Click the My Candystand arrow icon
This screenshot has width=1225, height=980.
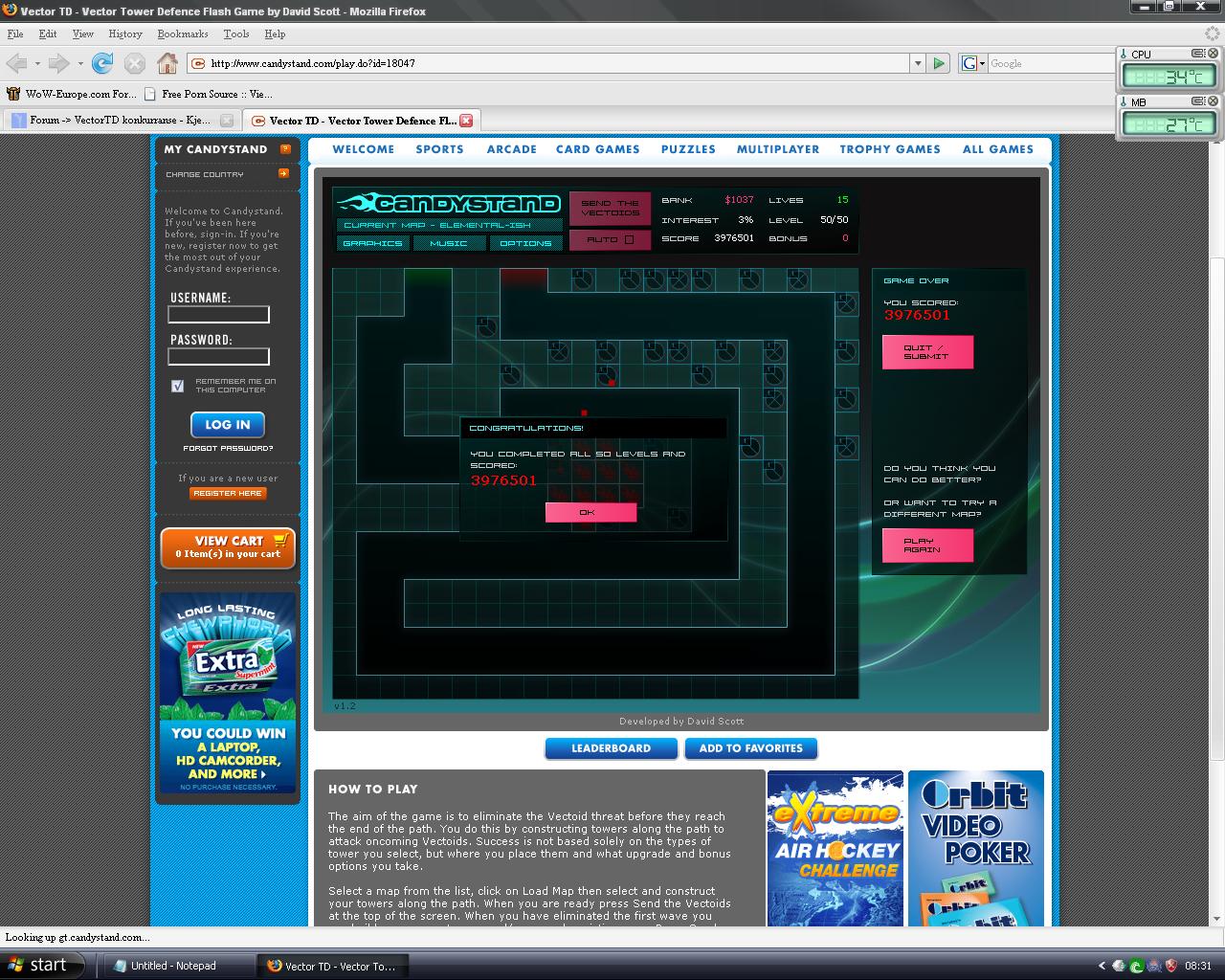pyautogui.click(x=285, y=149)
